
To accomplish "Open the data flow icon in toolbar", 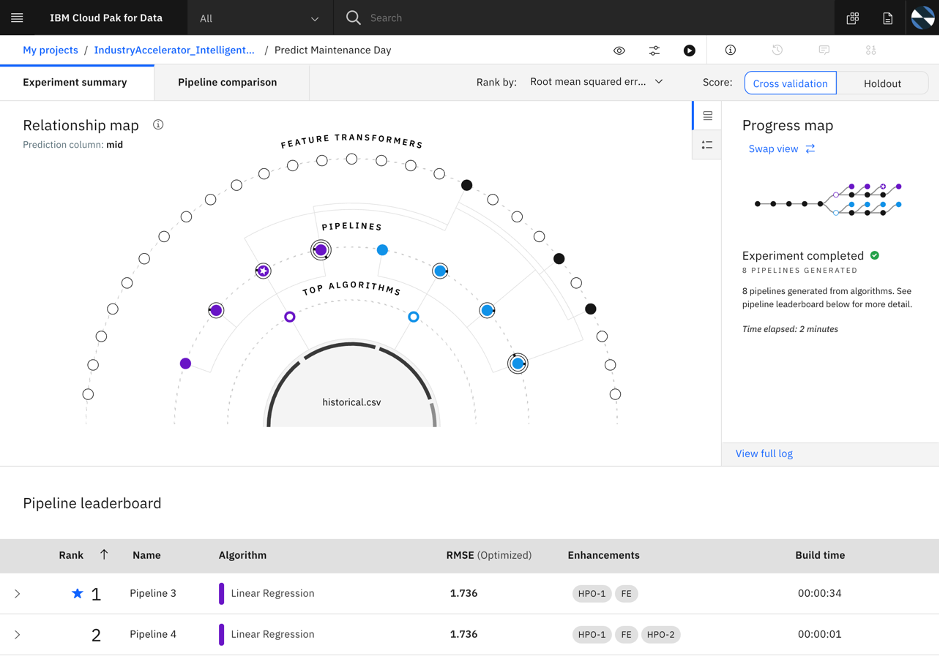I will click(x=871, y=50).
